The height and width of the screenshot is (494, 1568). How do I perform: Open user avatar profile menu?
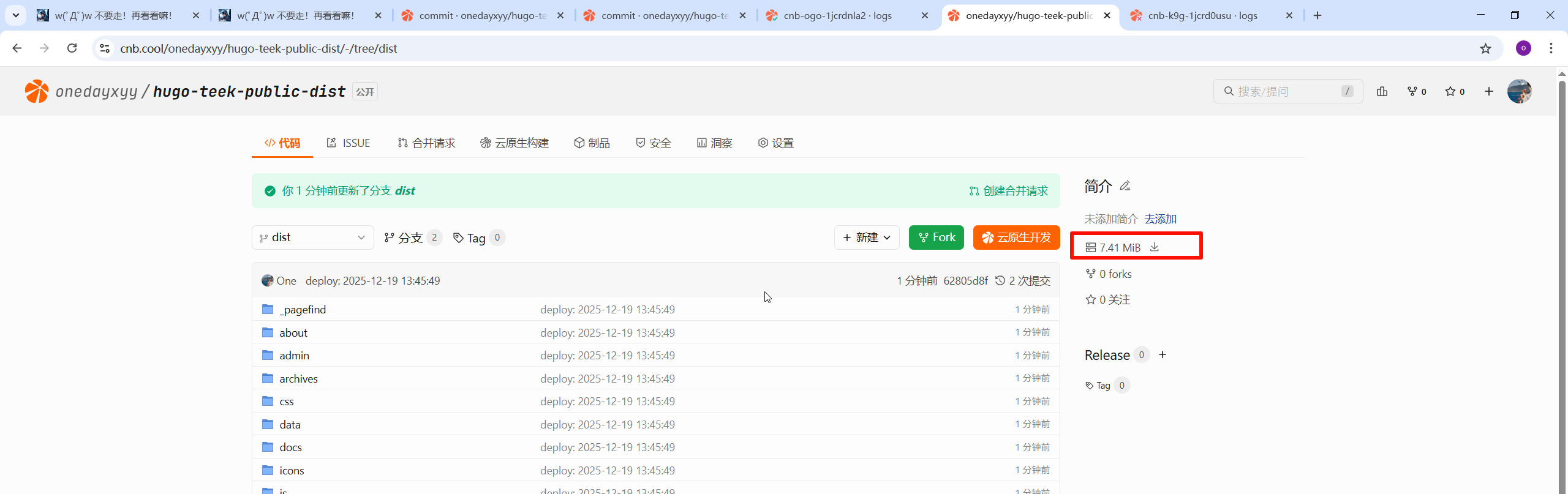(x=1519, y=91)
